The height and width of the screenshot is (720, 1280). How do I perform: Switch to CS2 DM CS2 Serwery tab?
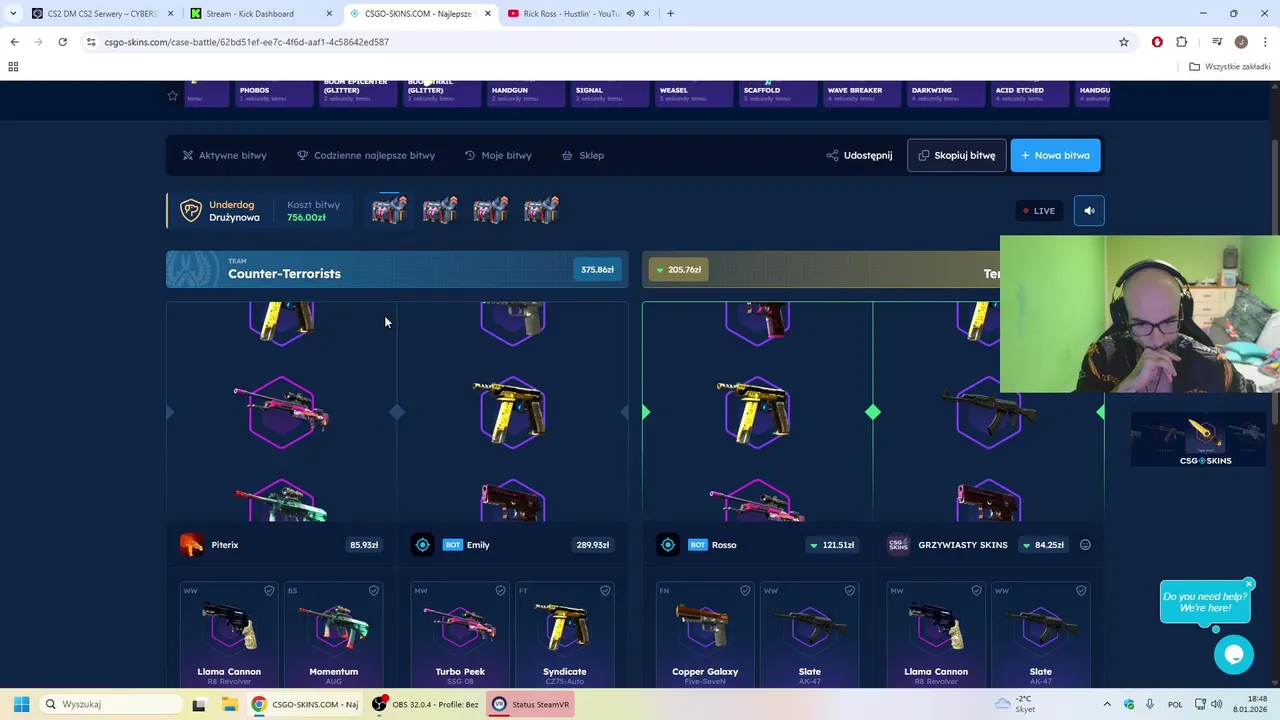pyautogui.click(x=102, y=14)
